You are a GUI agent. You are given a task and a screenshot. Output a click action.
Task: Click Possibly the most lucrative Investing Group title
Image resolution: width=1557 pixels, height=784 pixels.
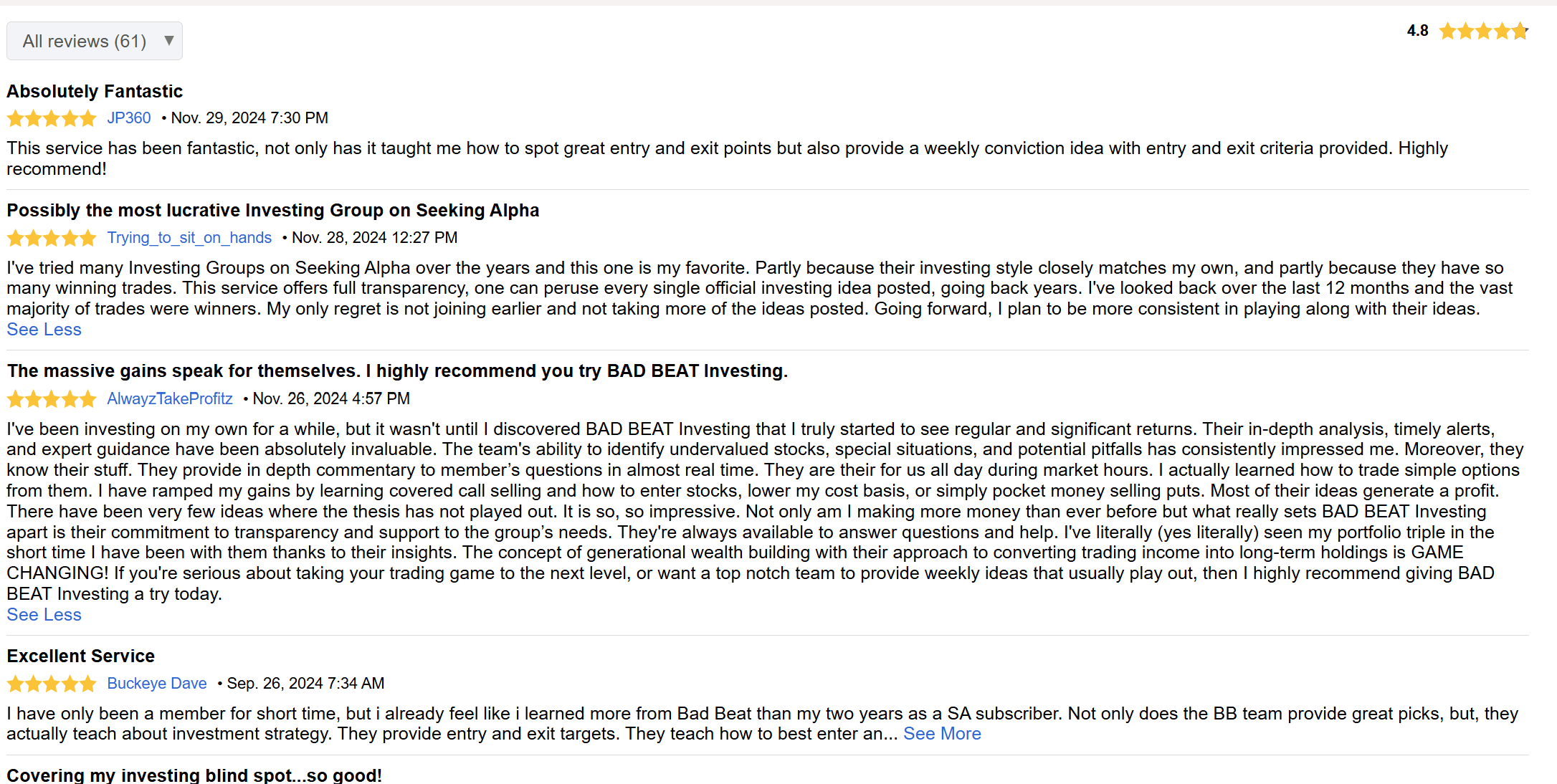point(273,211)
